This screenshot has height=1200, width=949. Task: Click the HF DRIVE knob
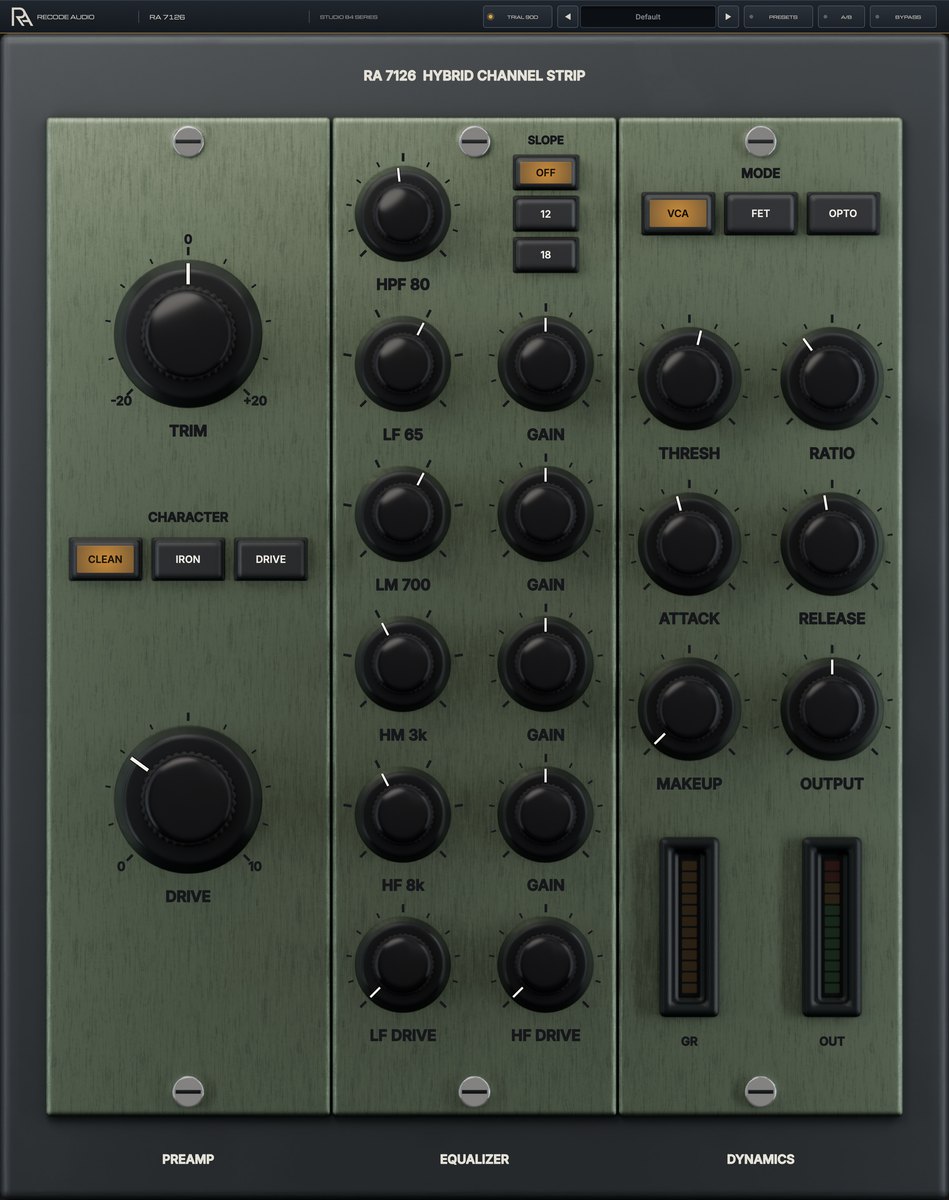point(546,964)
